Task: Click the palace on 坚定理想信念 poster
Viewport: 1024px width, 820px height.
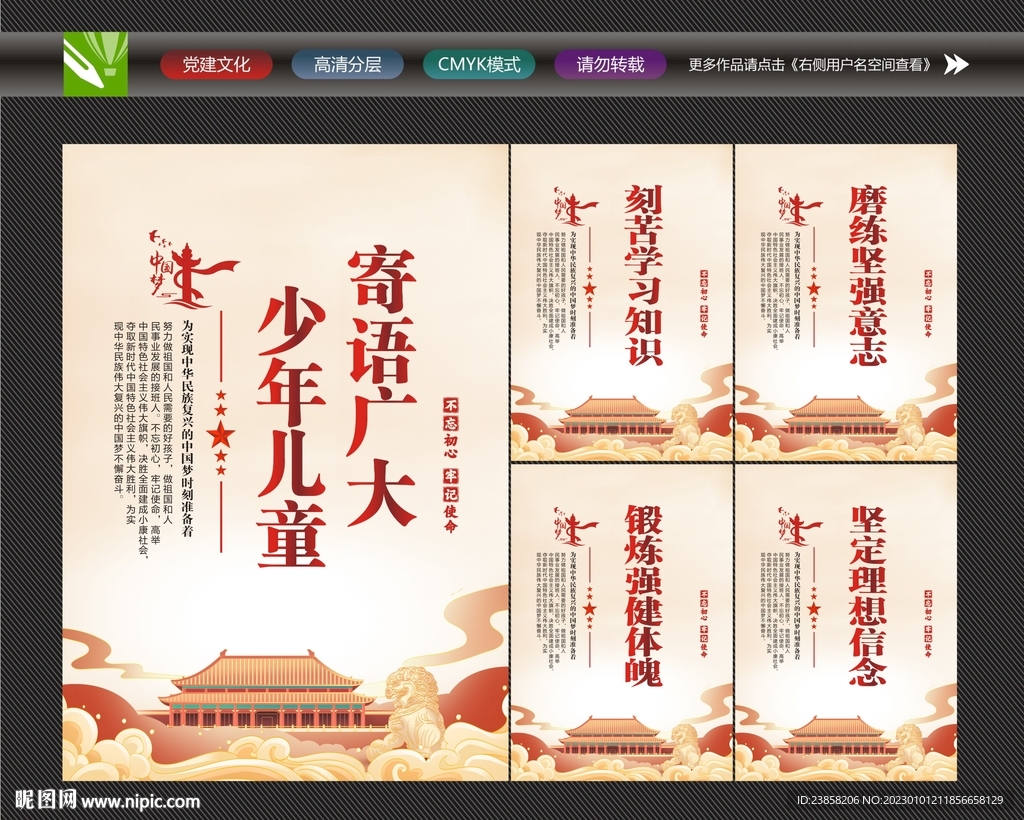Action: click(x=837, y=734)
